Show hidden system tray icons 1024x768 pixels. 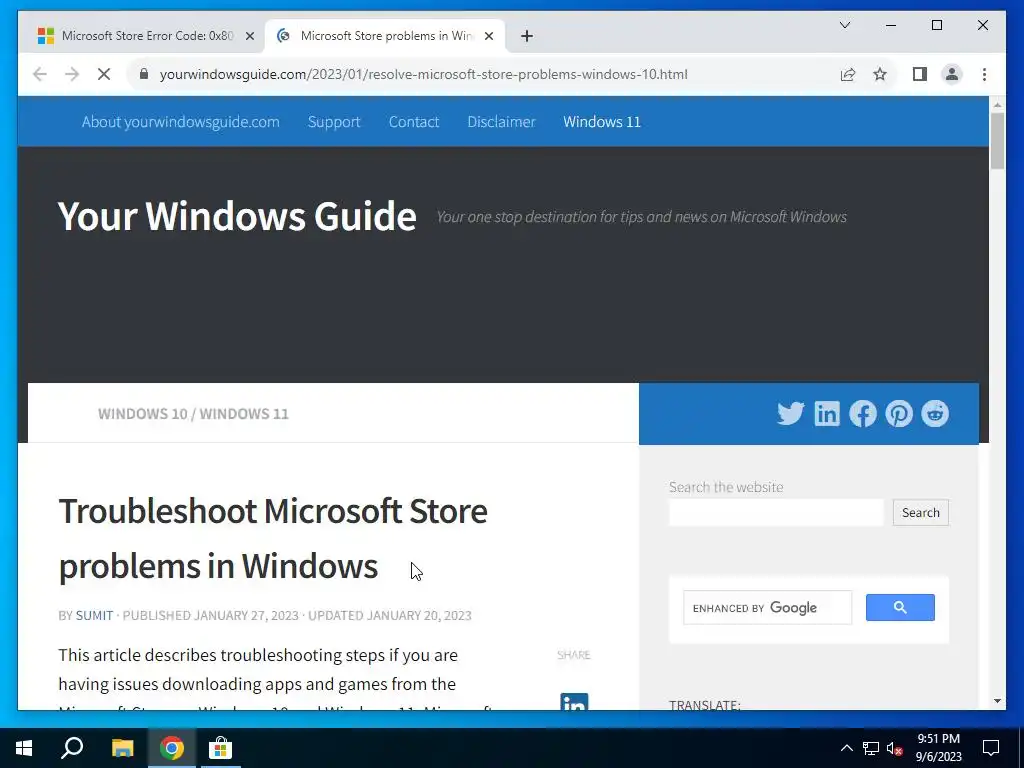[846, 748]
